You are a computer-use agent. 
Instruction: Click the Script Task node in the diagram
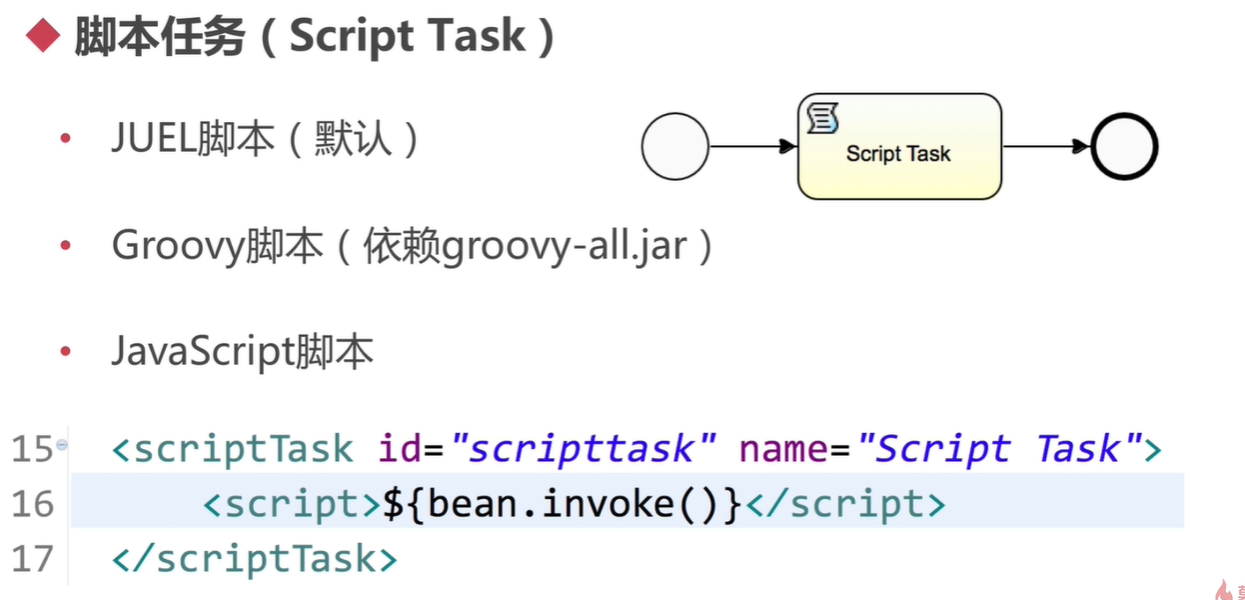click(x=899, y=146)
